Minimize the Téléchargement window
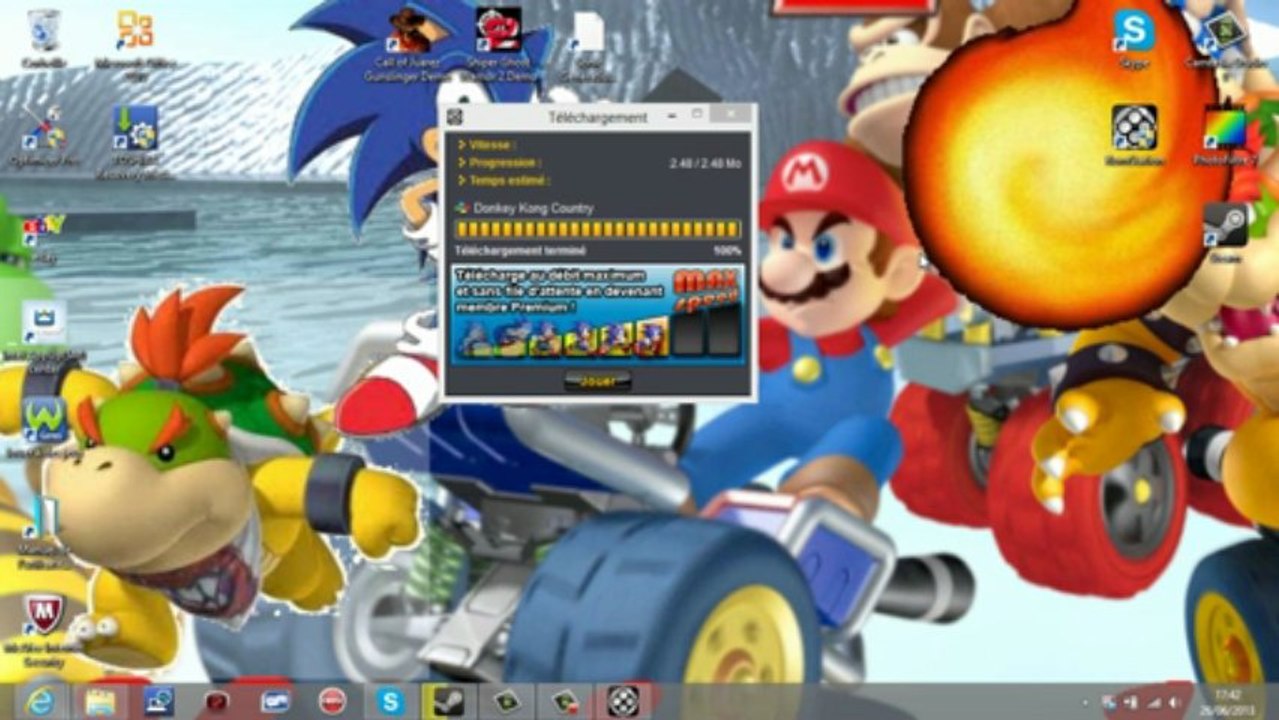1279x720 pixels. 671,114
